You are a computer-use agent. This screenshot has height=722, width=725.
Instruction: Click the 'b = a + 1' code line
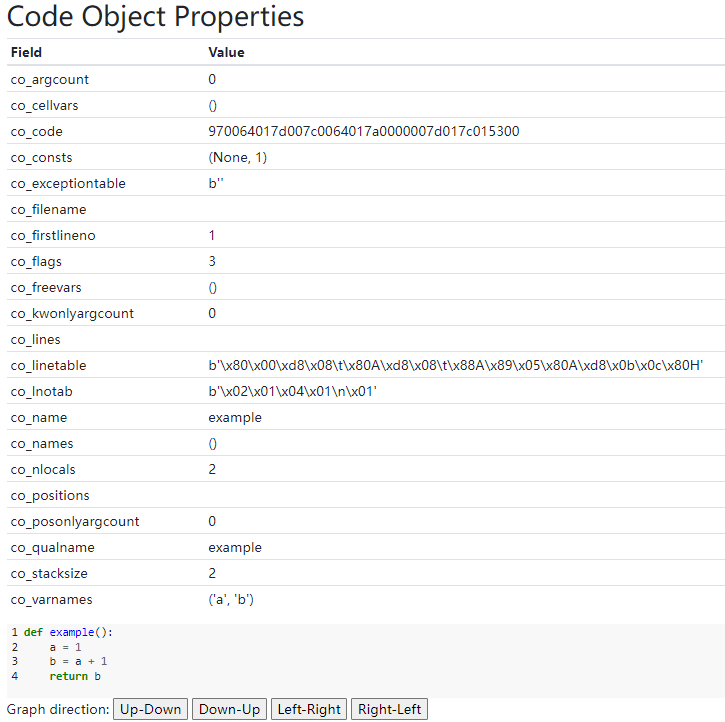click(78, 662)
